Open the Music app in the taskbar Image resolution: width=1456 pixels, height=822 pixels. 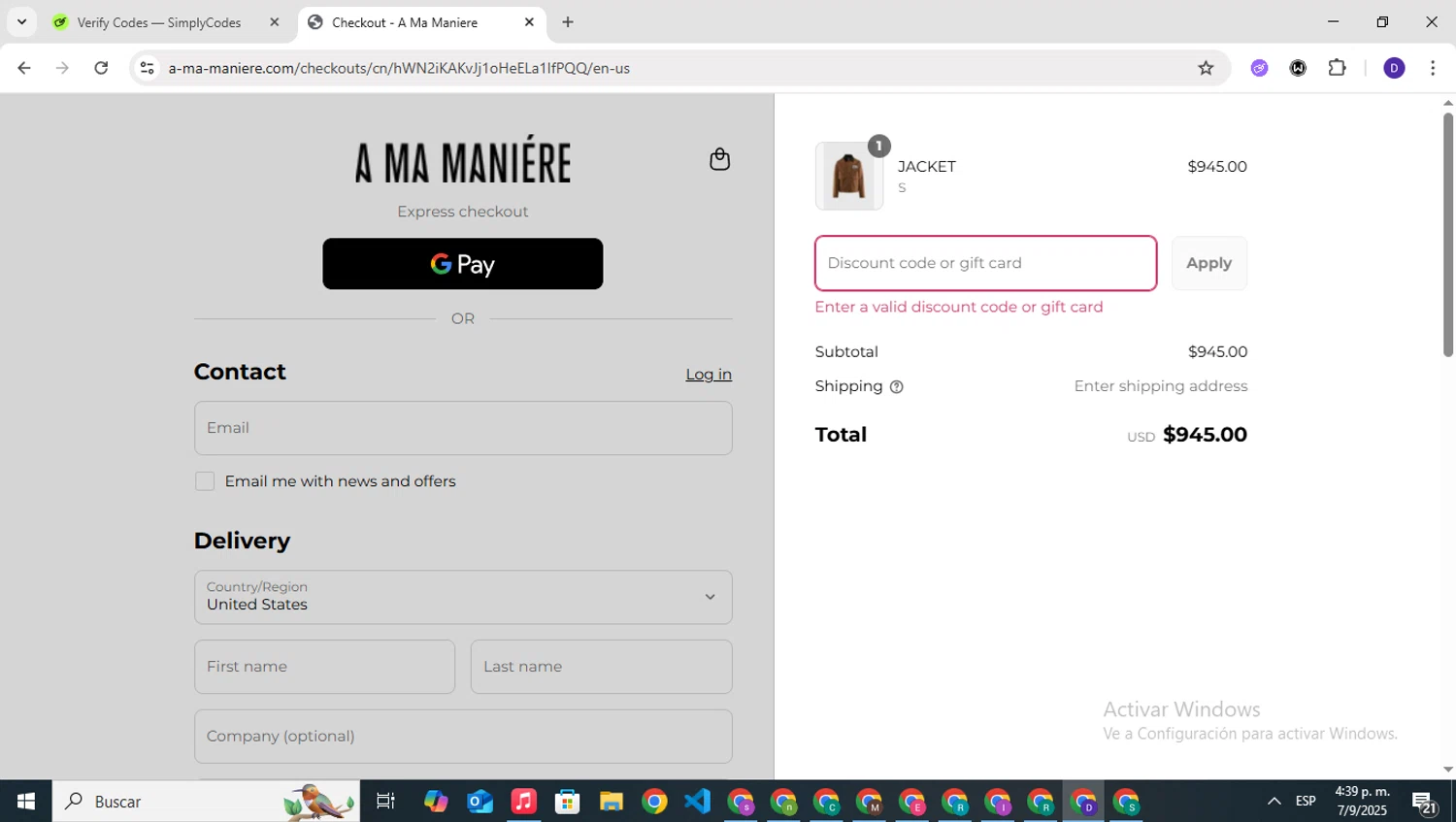(x=523, y=802)
